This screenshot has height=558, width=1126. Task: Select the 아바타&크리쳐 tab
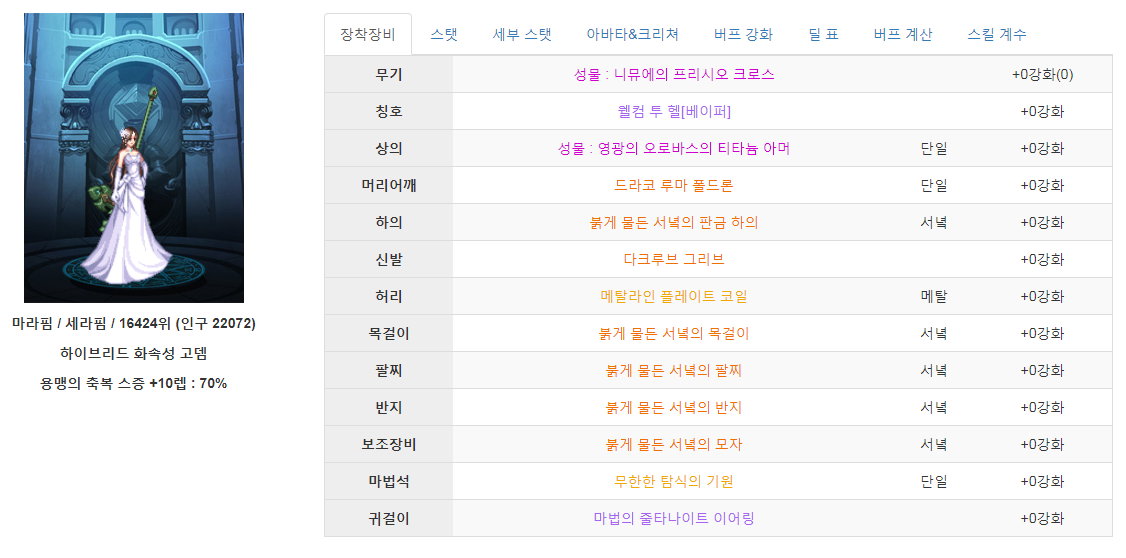click(x=632, y=34)
